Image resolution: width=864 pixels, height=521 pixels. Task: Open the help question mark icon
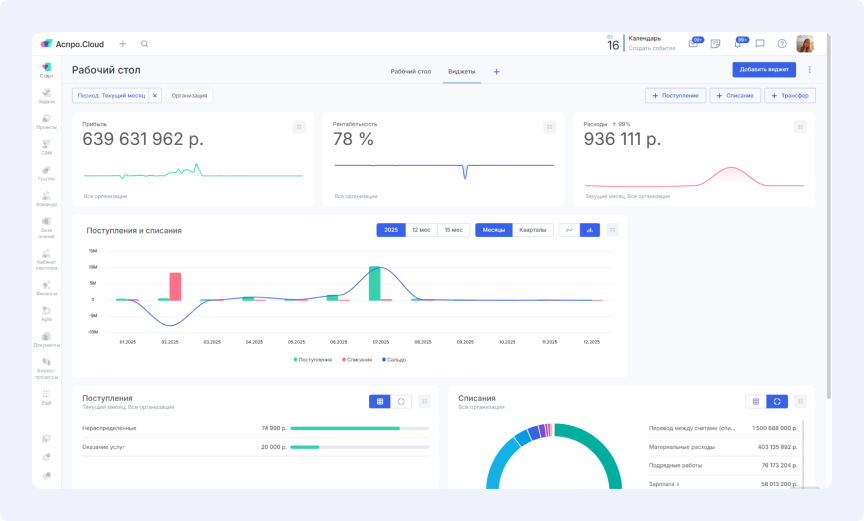[782, 44]
